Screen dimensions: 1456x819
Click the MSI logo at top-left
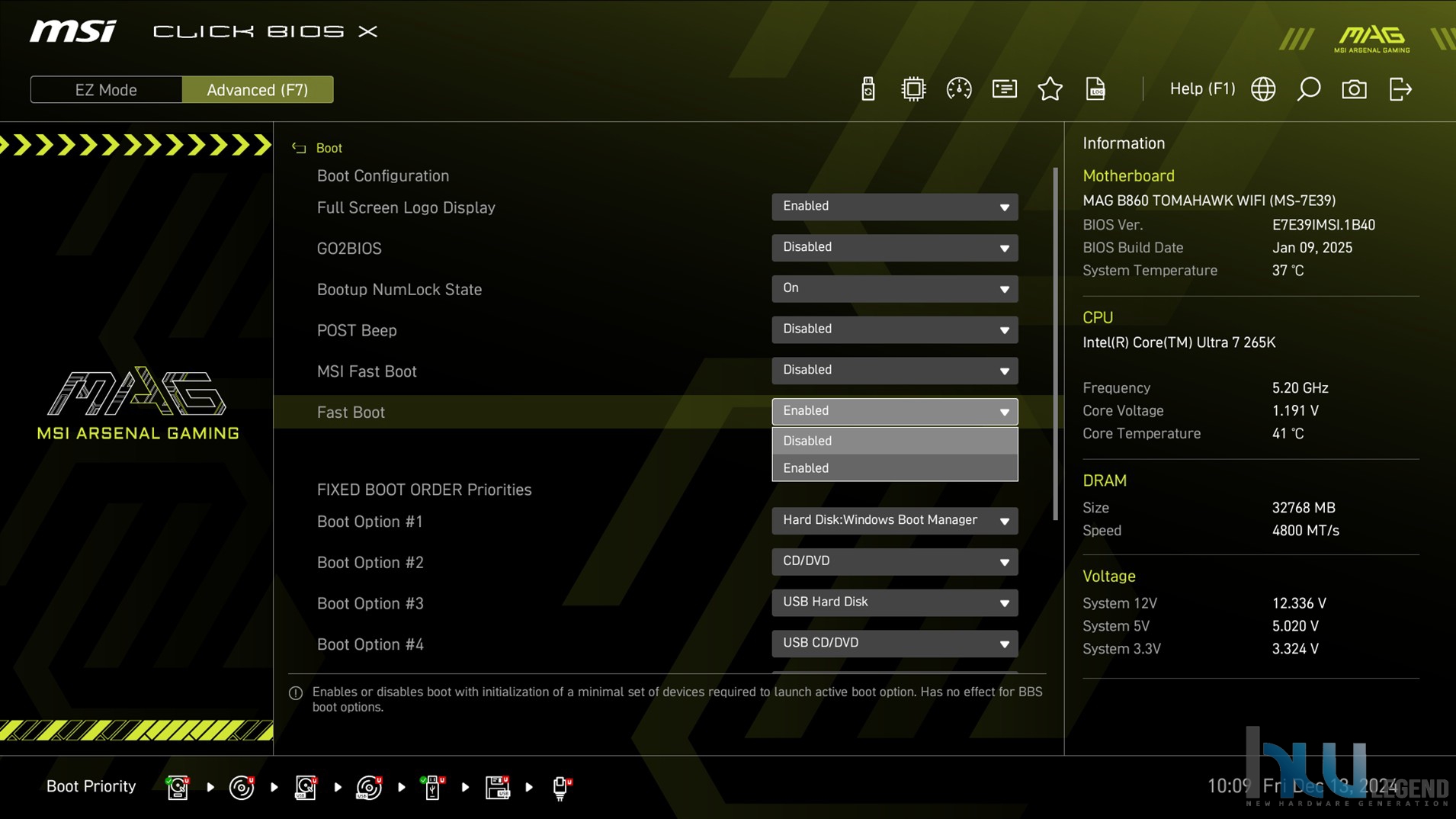coord(73,31)
